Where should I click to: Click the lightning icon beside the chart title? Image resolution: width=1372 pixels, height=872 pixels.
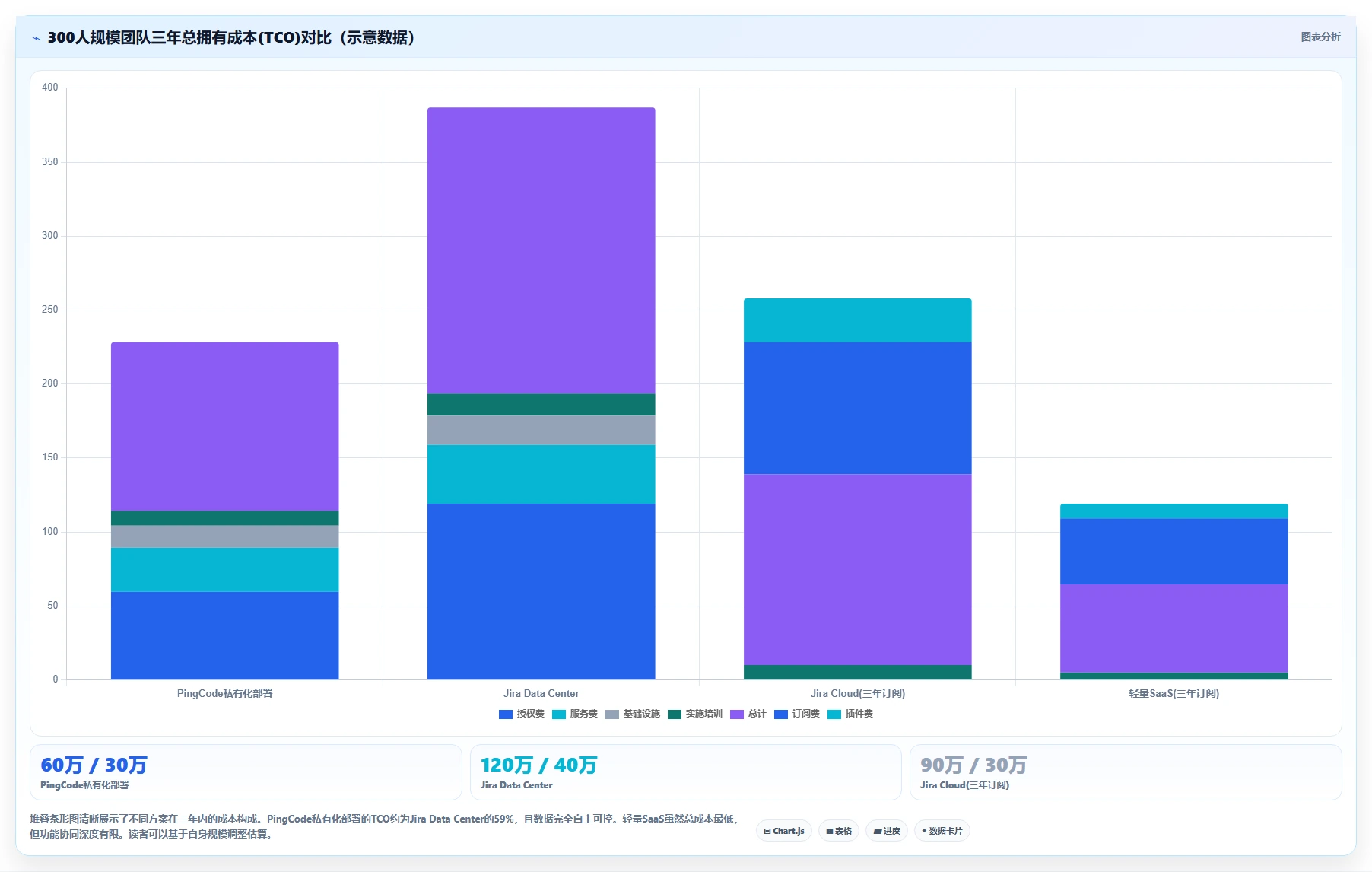click(36, 38)
